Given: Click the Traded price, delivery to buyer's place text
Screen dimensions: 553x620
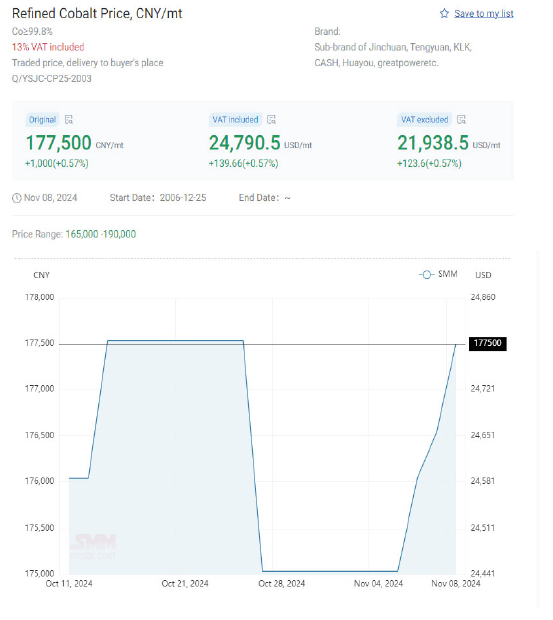Looking at the screenshot, I should 87,63.
